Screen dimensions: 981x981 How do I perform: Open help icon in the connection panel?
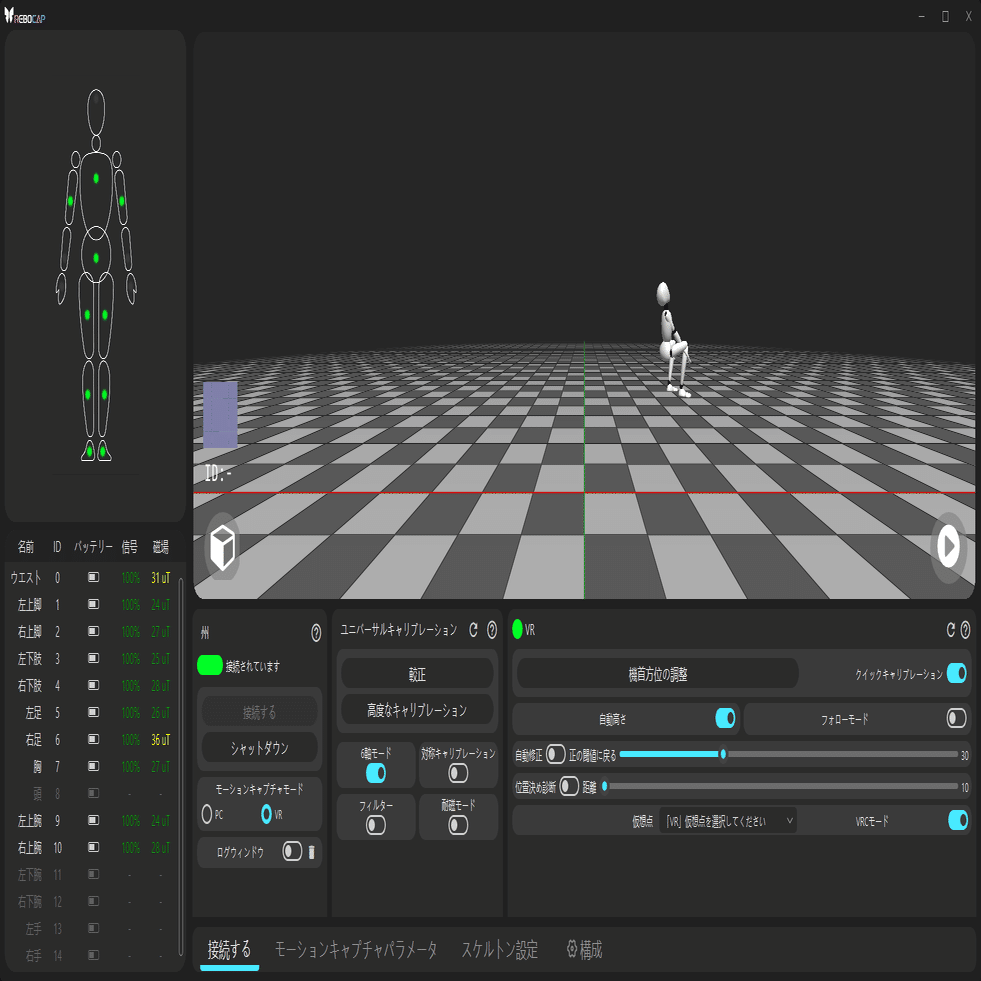point(316,632)
